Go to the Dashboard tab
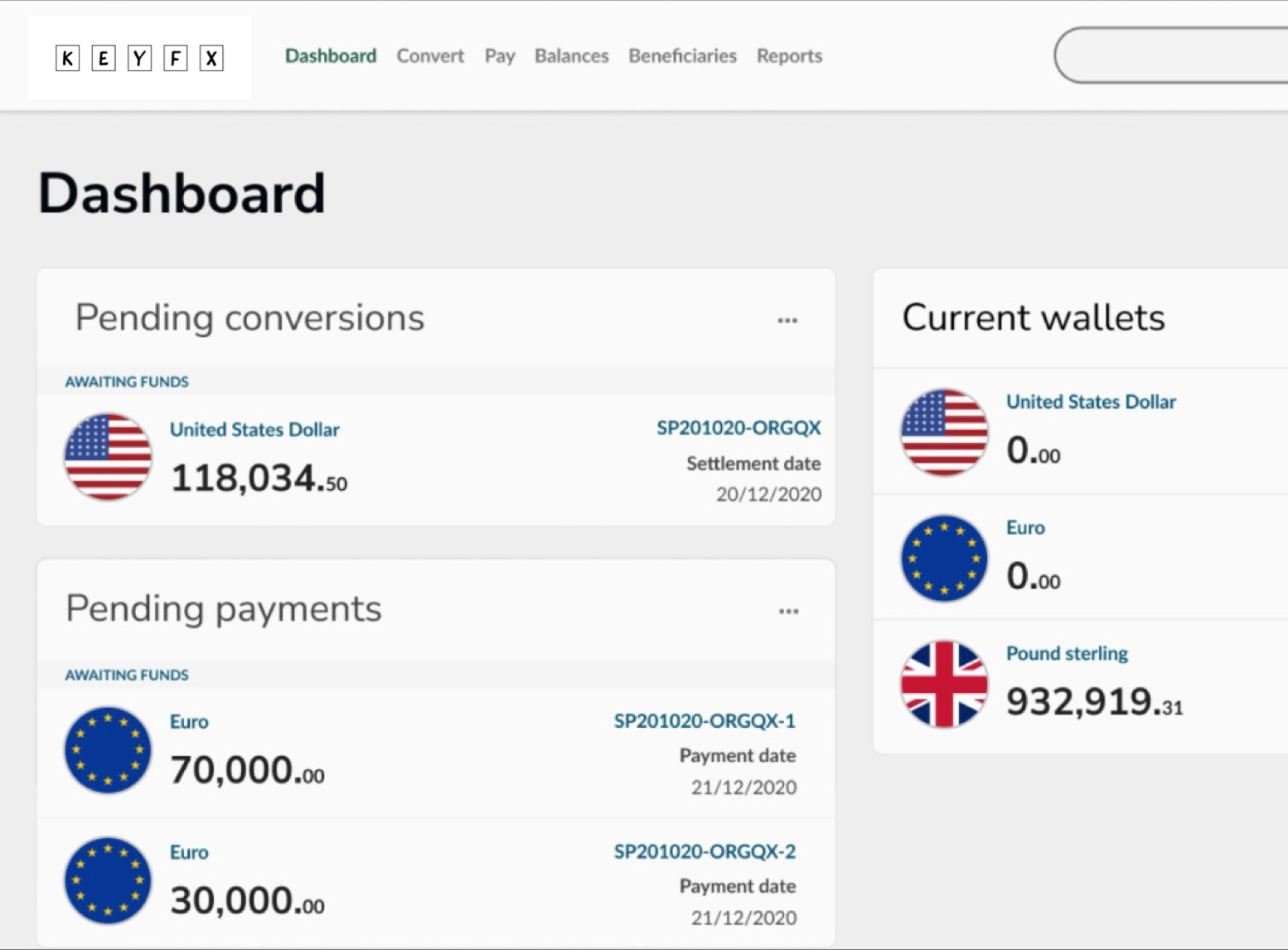Screen dimensions: 1288x950 (331, 56)
